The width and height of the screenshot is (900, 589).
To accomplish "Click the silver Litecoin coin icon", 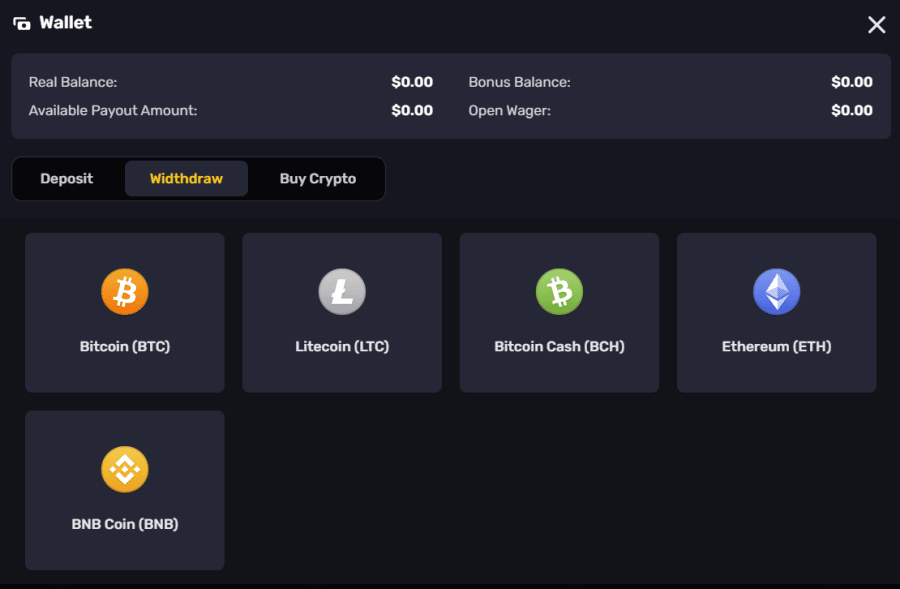I will (342, 292).
